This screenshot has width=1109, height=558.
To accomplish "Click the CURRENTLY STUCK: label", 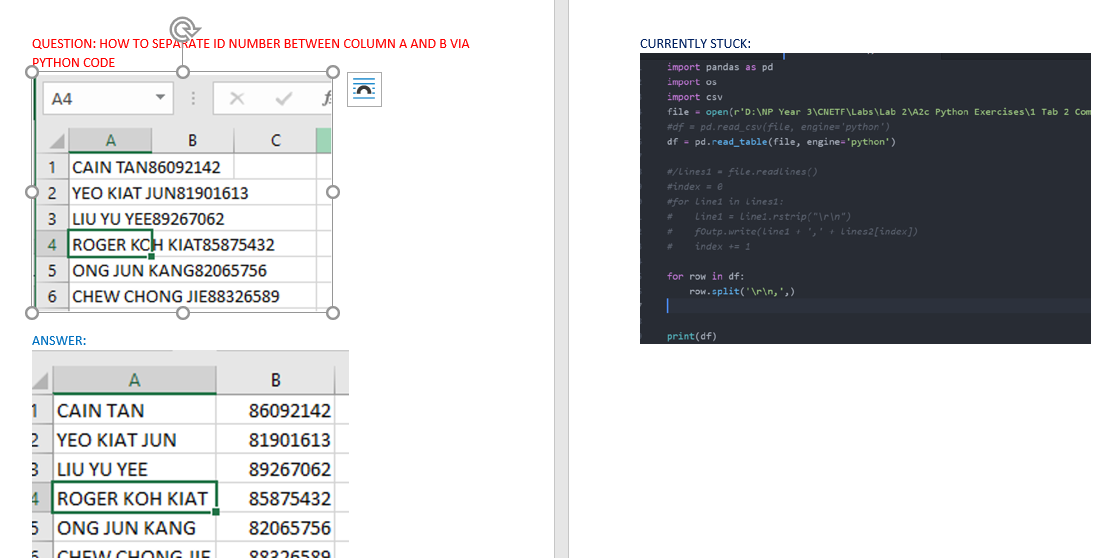I will coord(695,44).
